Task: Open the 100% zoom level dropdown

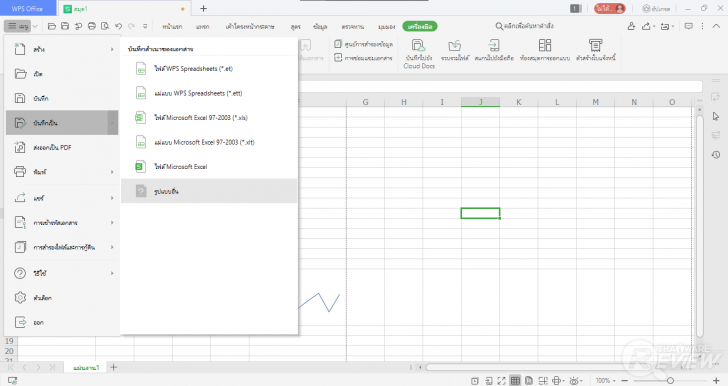Action: [x=605, y=381]
